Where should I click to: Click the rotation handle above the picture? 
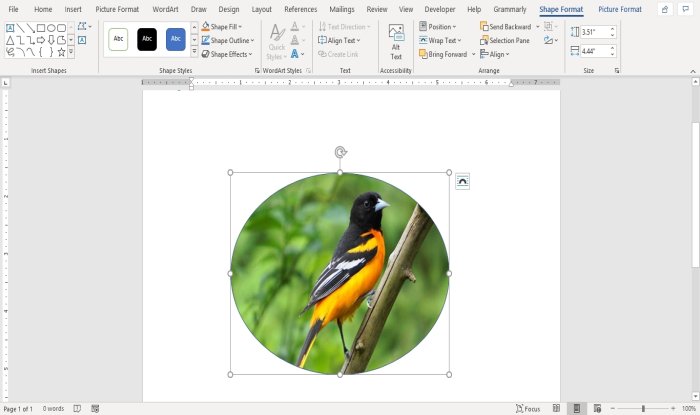(340, 152)
